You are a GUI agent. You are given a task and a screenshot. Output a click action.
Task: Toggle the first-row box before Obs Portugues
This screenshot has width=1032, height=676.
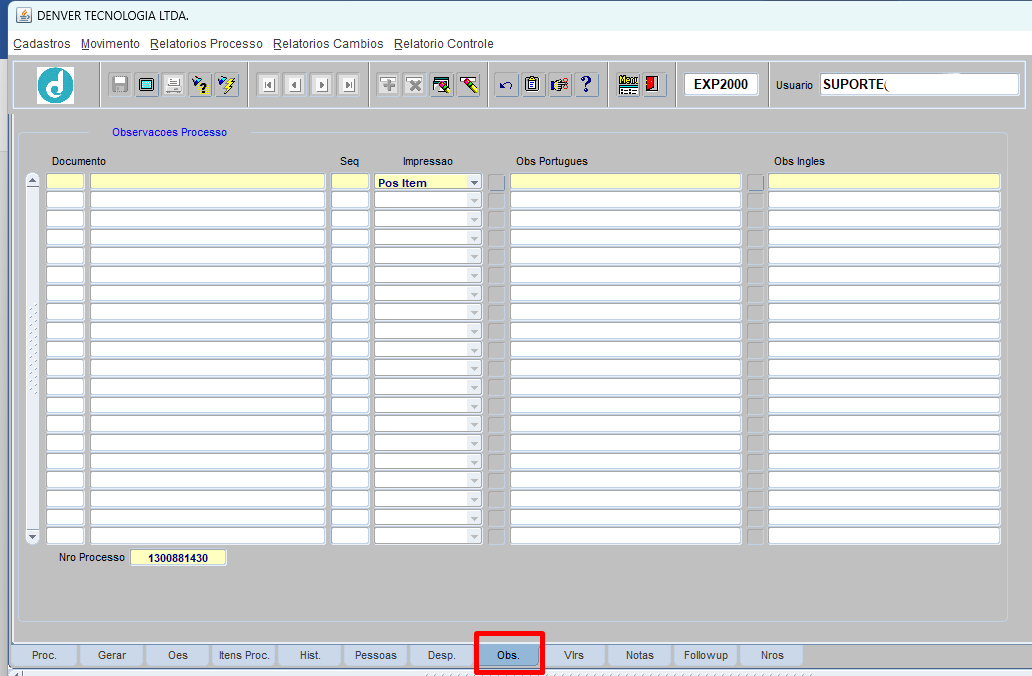497,182
